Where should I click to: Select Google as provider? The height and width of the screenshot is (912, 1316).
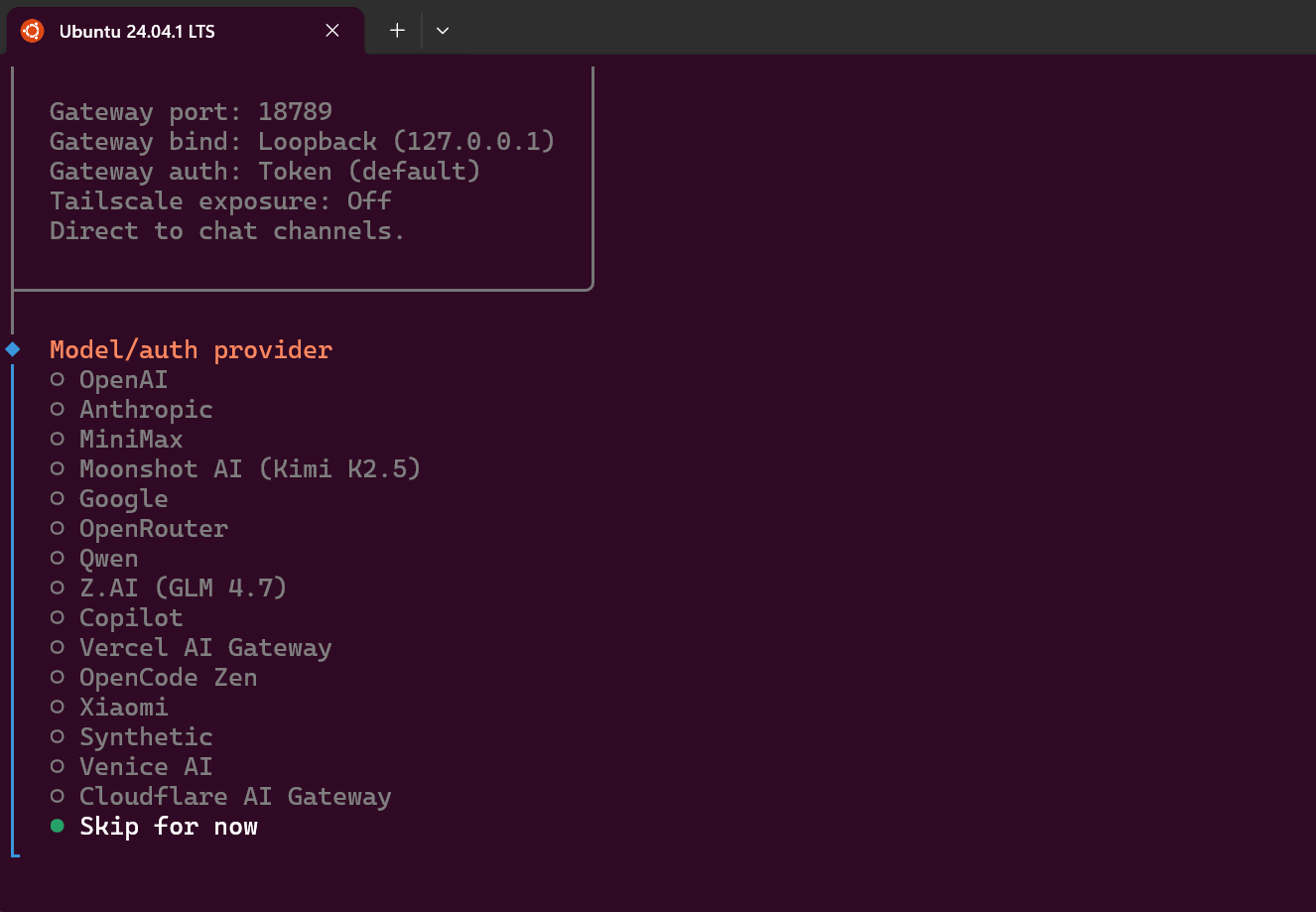[x=109, y=499]
